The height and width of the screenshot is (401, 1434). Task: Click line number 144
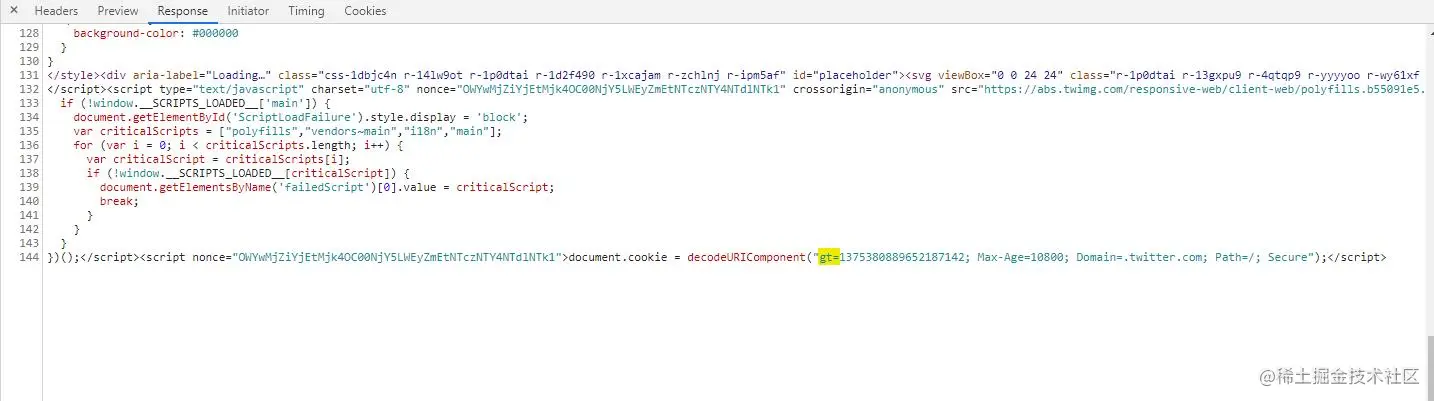[x=28, y=257]
